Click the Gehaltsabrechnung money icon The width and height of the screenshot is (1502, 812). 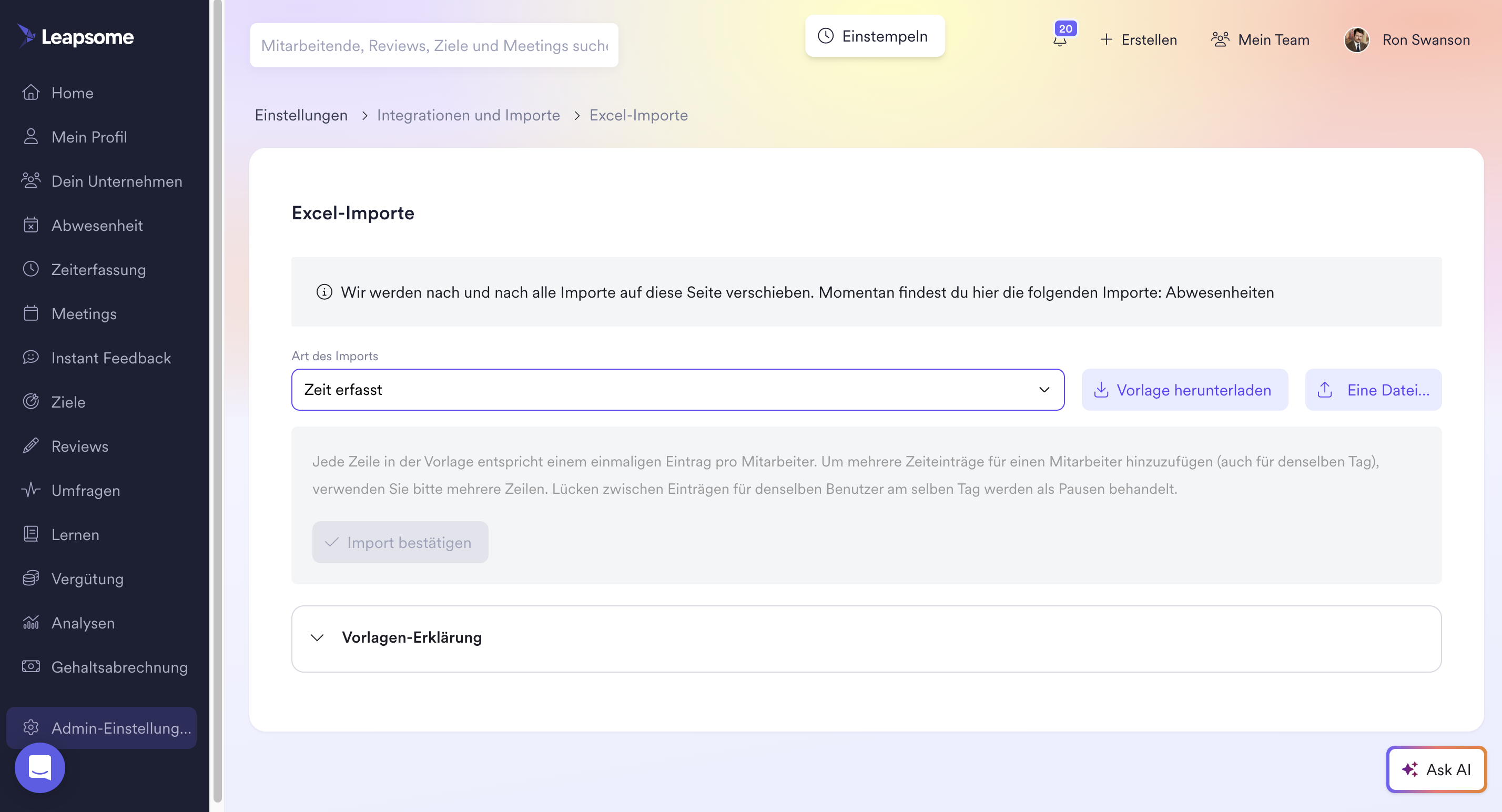(x=31, y=667)
